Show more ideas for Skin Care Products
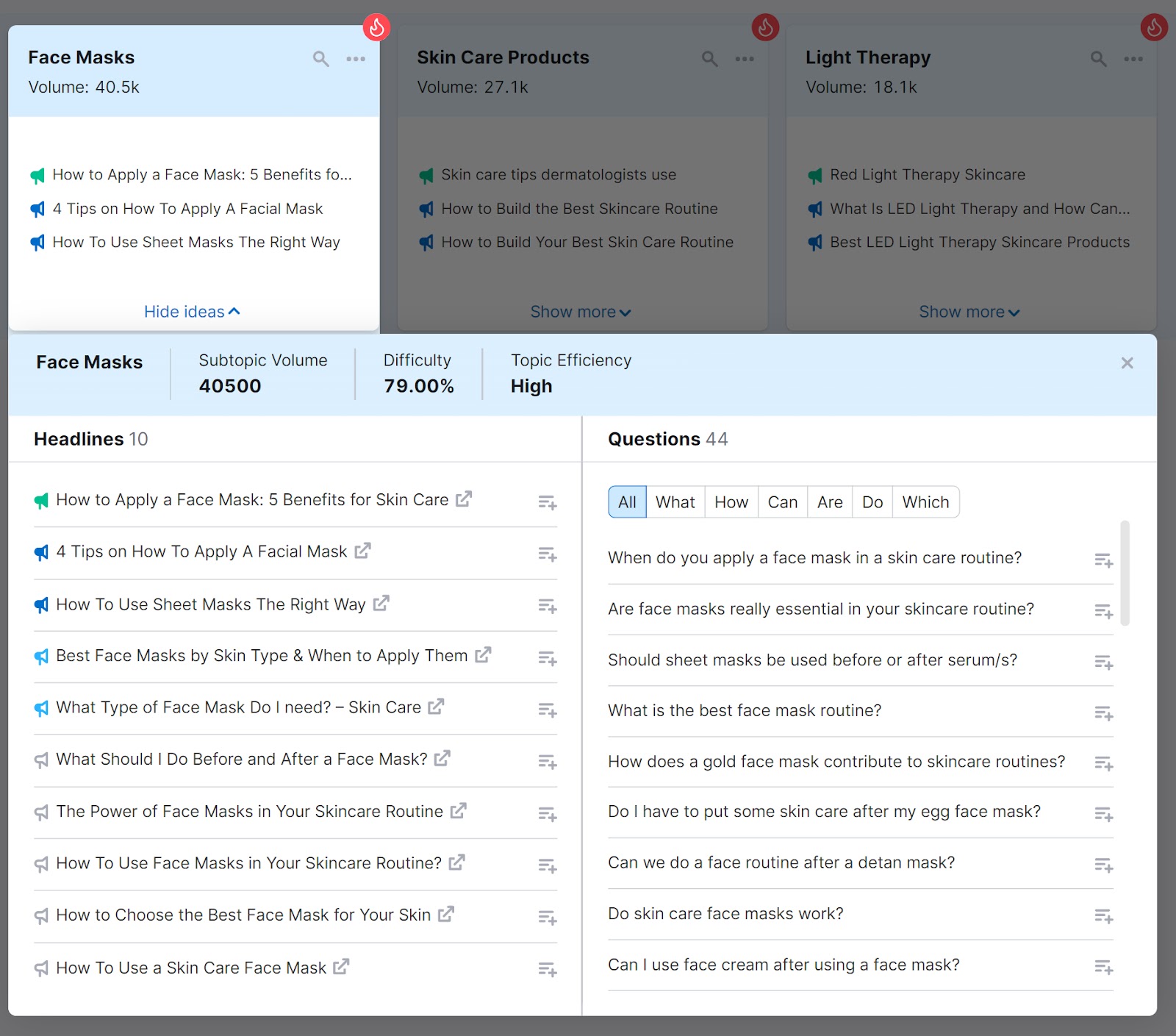Viewport: 1176px width, 1036px height. tap(580, 311)
